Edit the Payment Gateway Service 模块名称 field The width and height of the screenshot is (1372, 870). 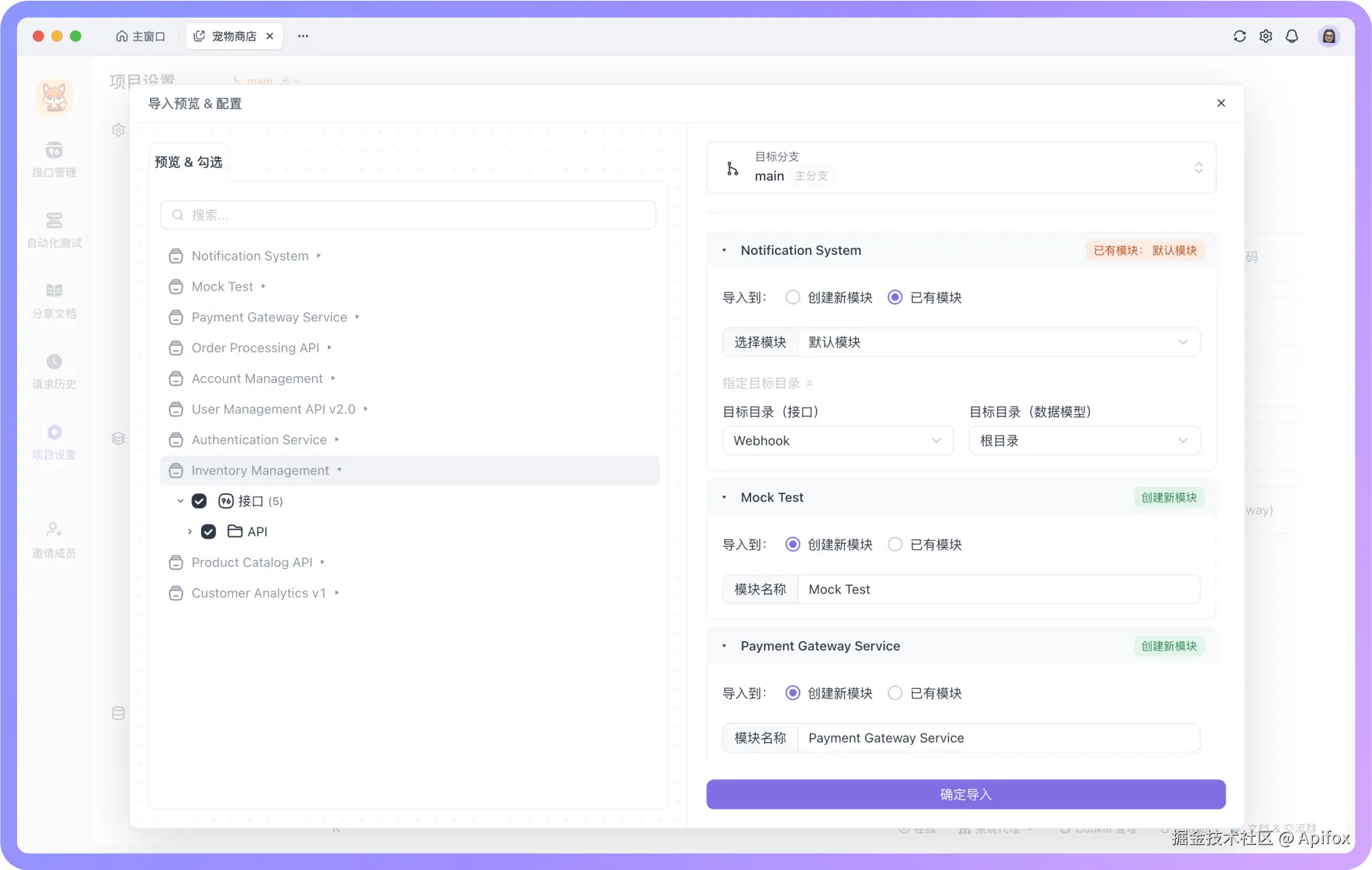(998, 738)
